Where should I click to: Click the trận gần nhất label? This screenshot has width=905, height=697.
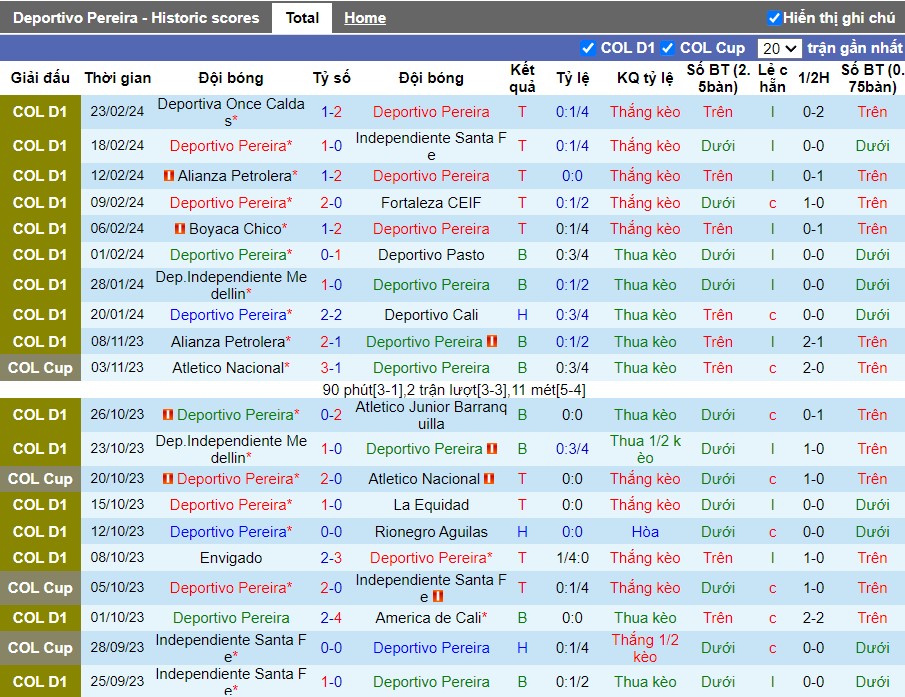point(855,48)
